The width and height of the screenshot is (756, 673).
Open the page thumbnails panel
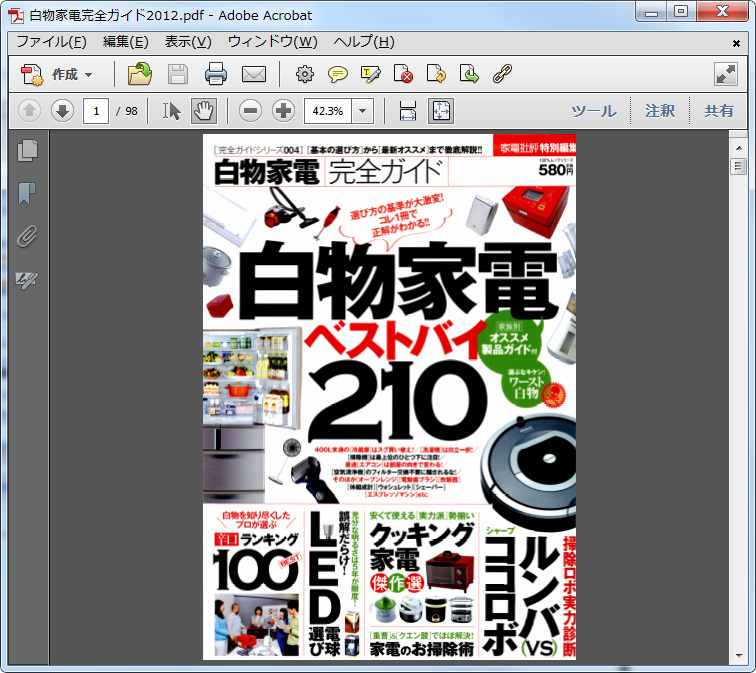(x=28, y=151)
